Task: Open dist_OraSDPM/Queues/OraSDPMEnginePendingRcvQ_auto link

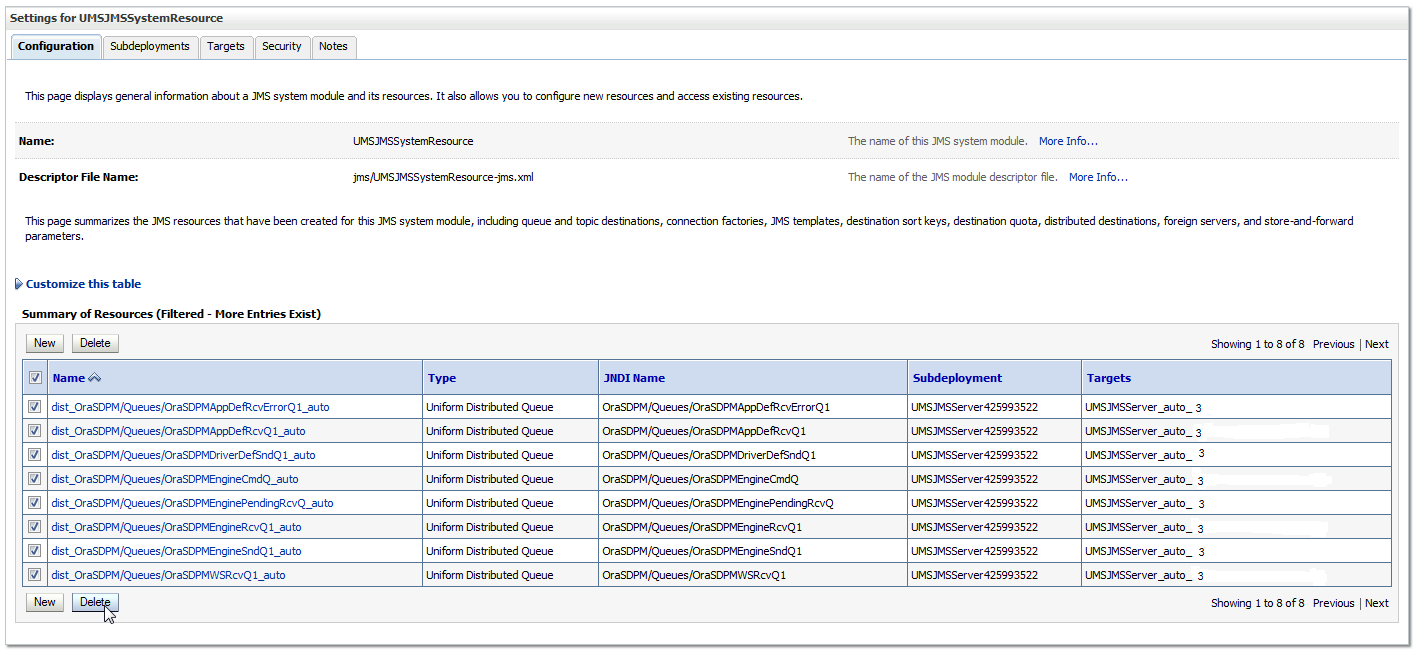Action: click(x=192, y=503)
